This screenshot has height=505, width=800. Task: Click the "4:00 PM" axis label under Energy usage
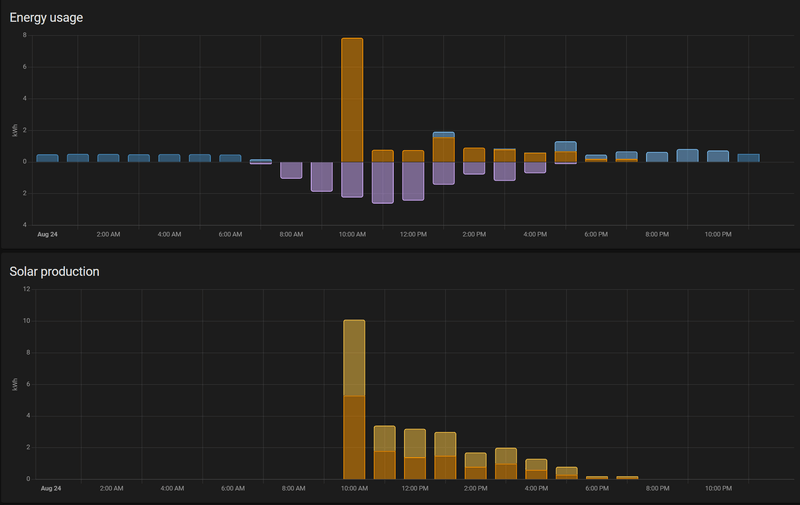[x=535, y=235]
